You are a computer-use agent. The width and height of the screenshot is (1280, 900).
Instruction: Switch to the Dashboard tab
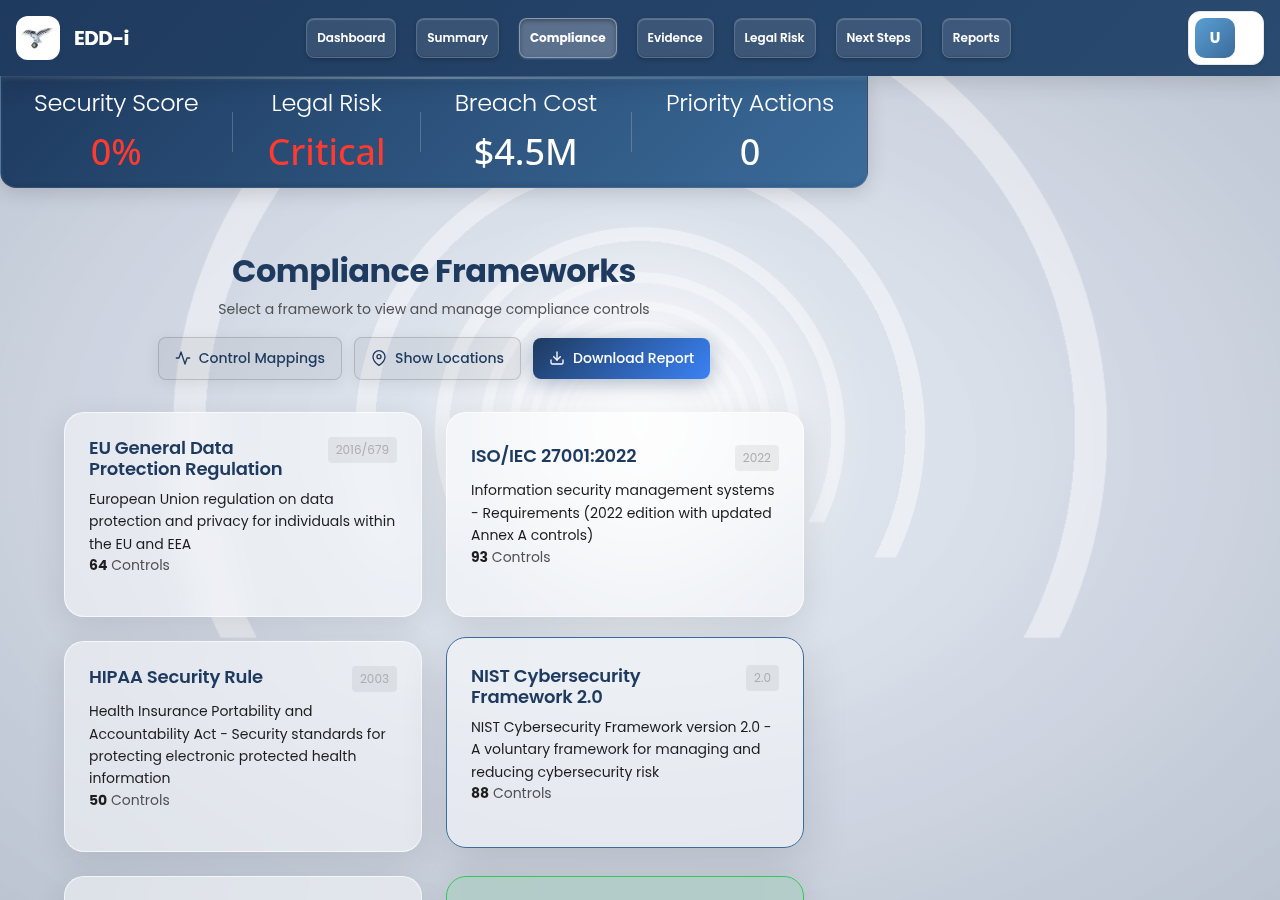pyautogui.click(x=350, y=38)
